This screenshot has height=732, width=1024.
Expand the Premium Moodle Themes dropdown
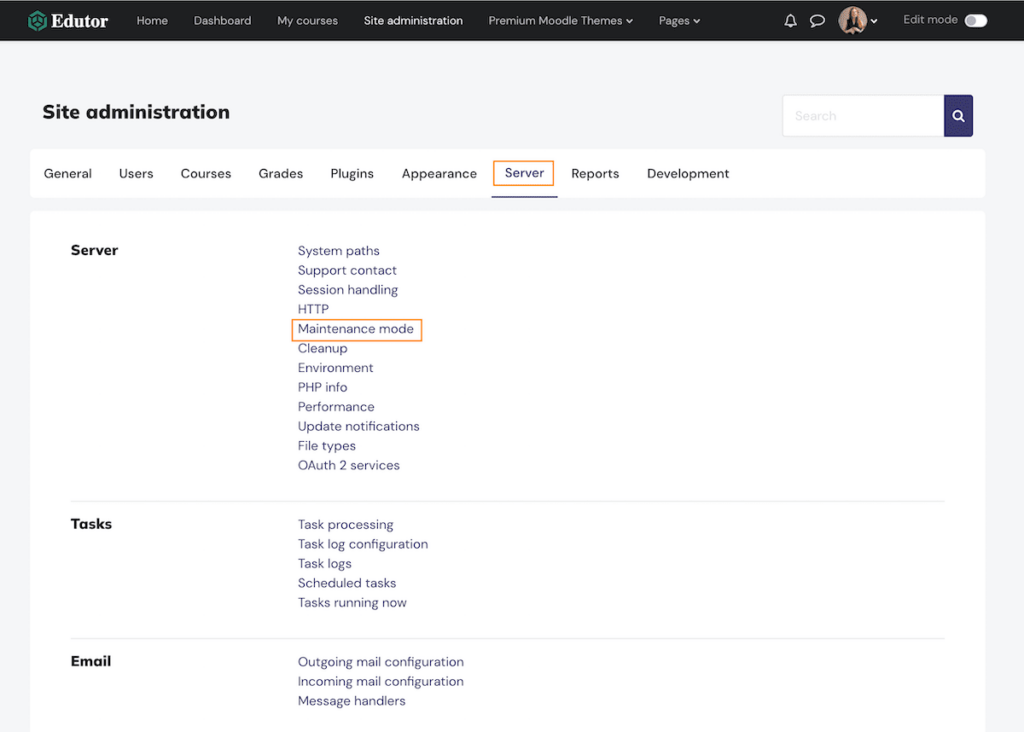[x=560, y=20]
